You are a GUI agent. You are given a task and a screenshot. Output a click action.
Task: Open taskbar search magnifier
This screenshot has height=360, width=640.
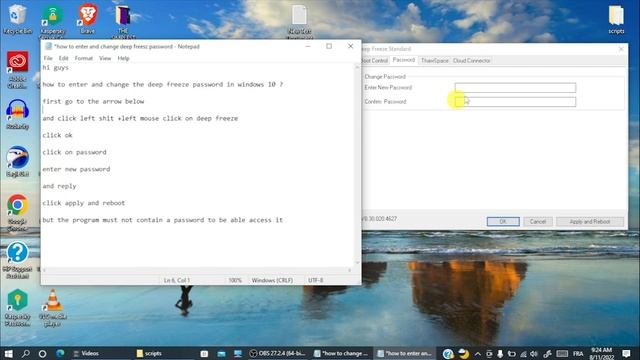25,353
